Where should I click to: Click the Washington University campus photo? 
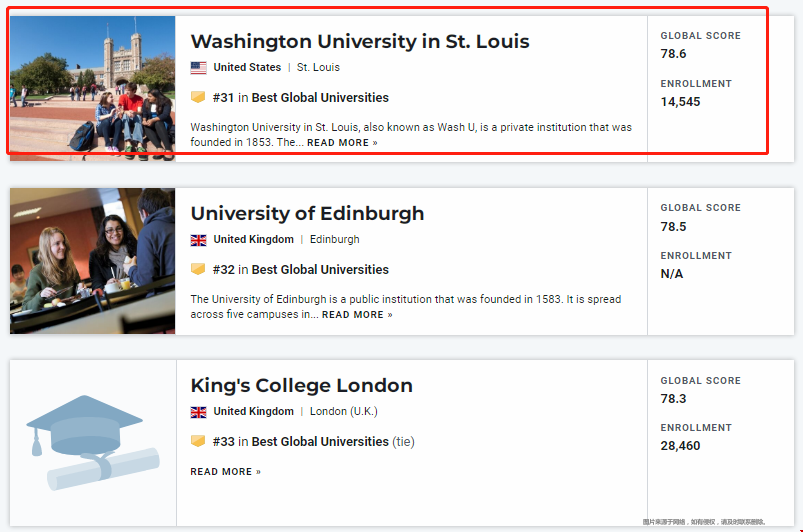pyautogui.click(x=92, y=87)
